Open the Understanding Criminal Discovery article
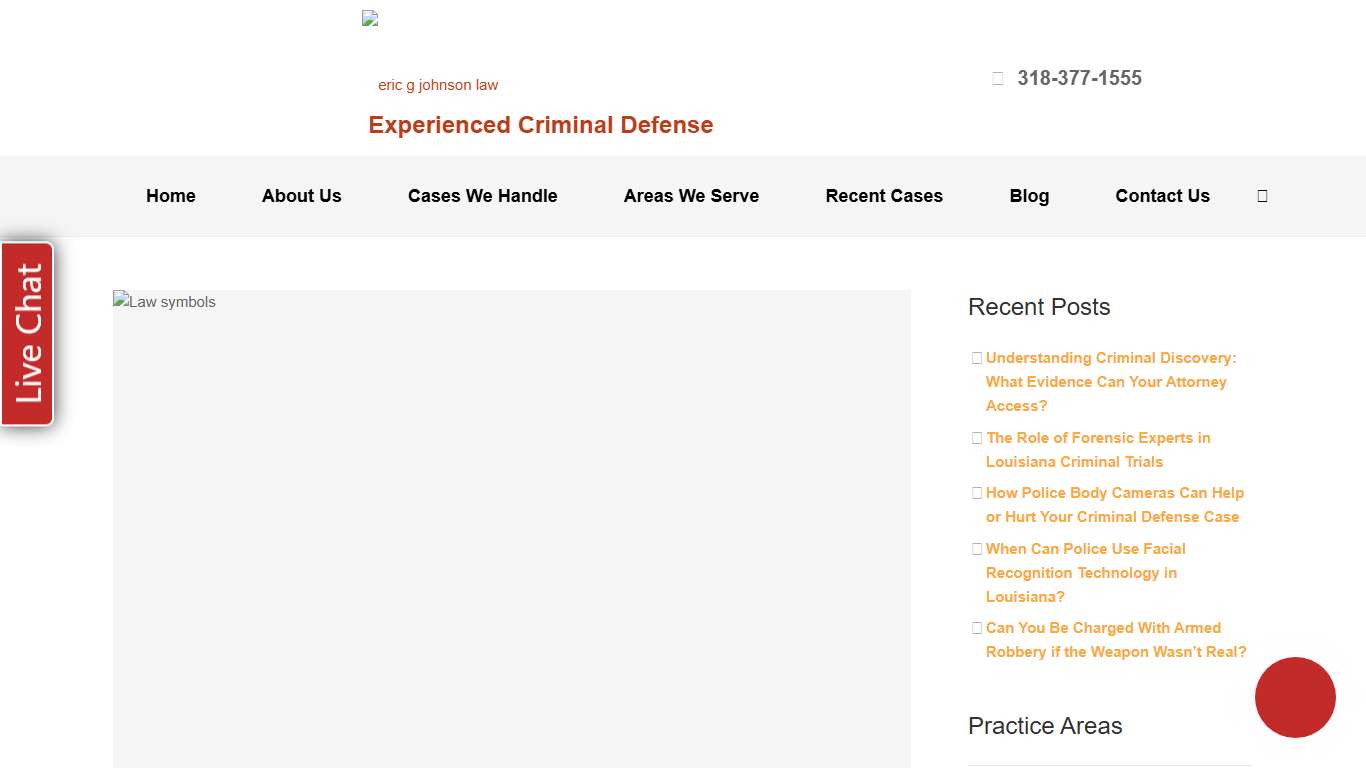Image resolution: width=1366 pixels, height=768 pixels. (1110, 381)
